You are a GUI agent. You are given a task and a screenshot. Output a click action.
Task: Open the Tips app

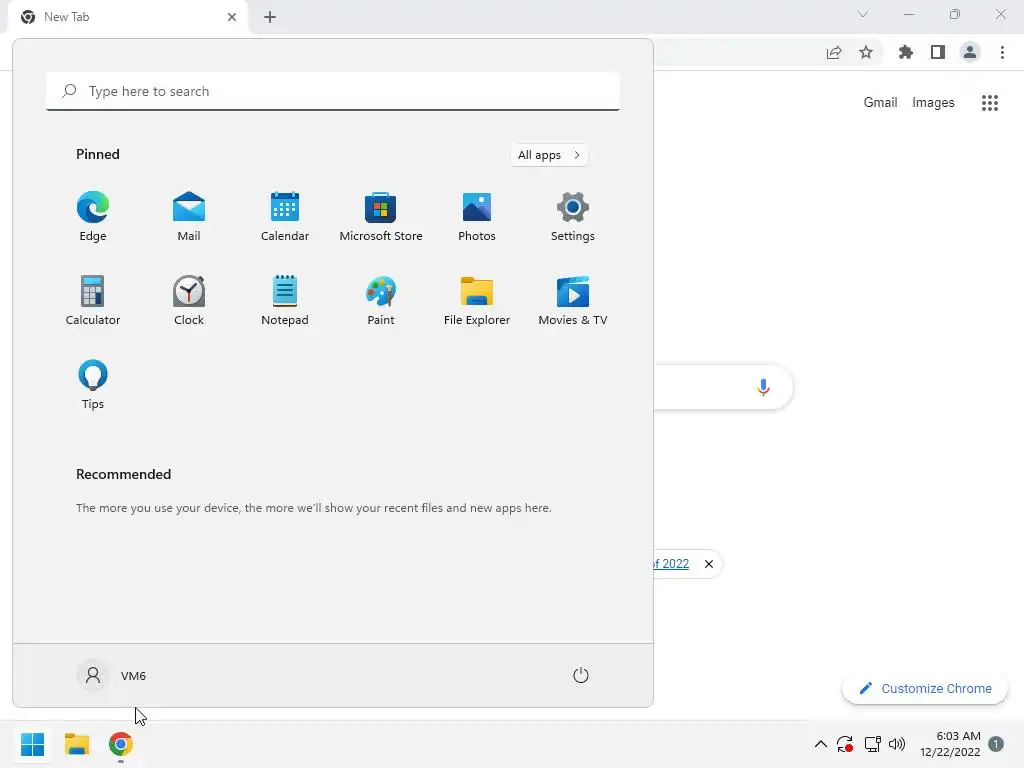(93, 385)
